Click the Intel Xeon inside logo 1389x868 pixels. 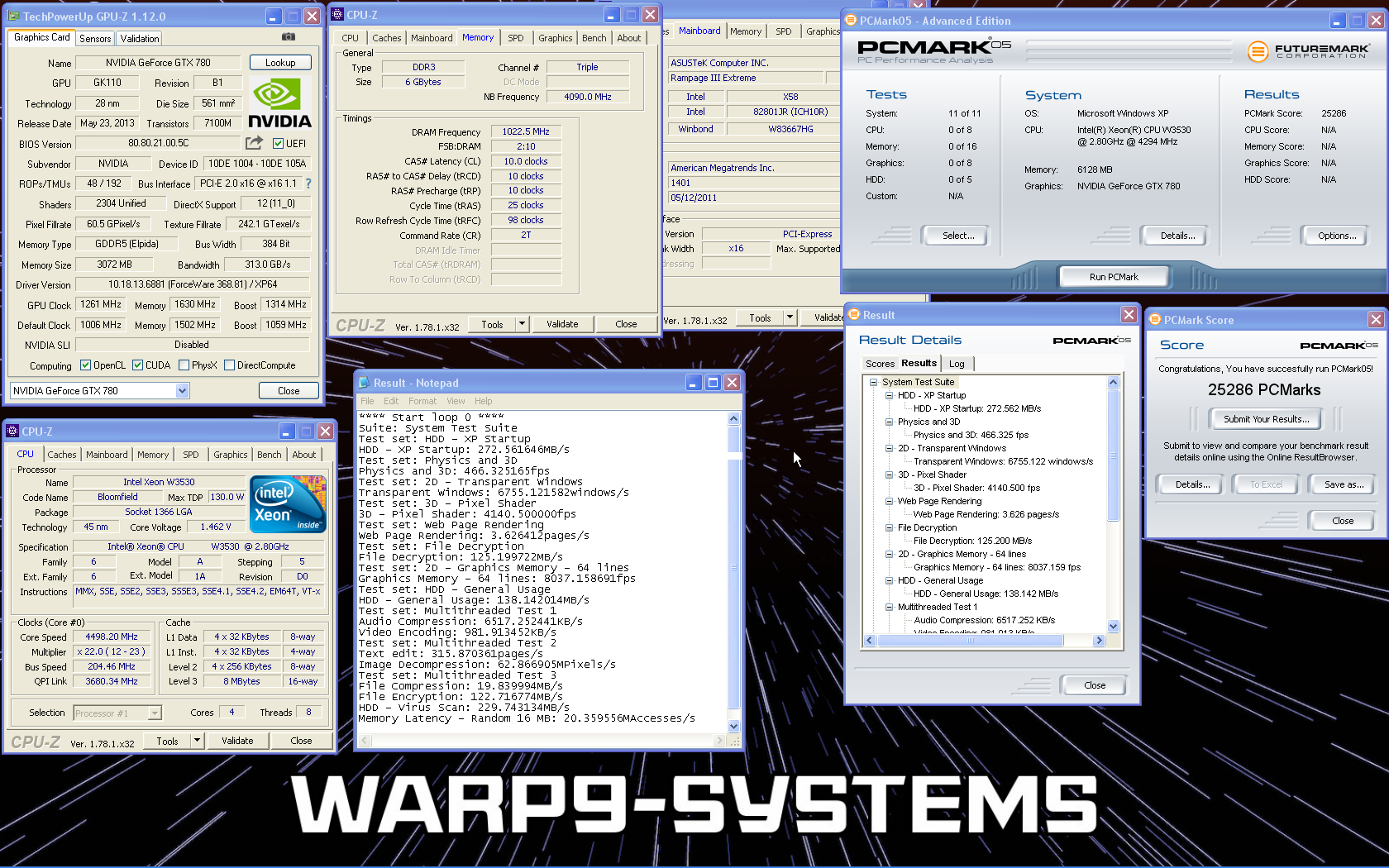click(x=288, y=504)
